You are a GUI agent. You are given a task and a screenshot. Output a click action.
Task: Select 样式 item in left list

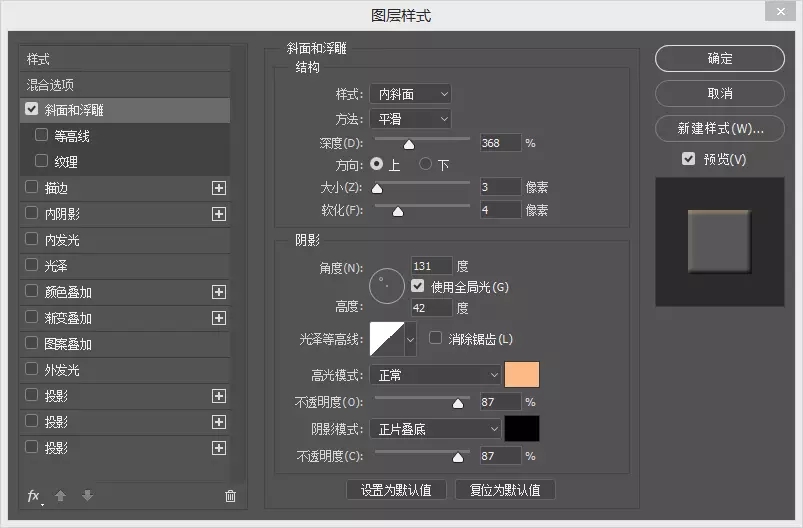point(125,59)
